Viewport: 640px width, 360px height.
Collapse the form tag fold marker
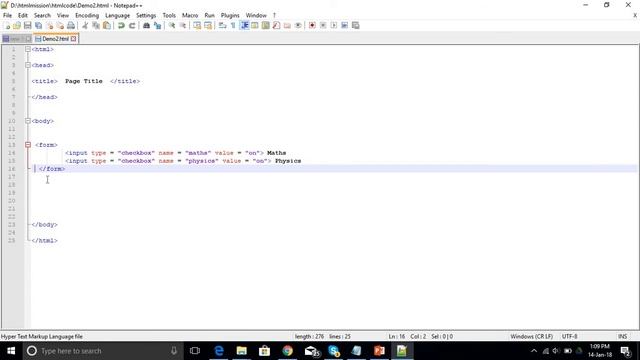coord(28,145)
